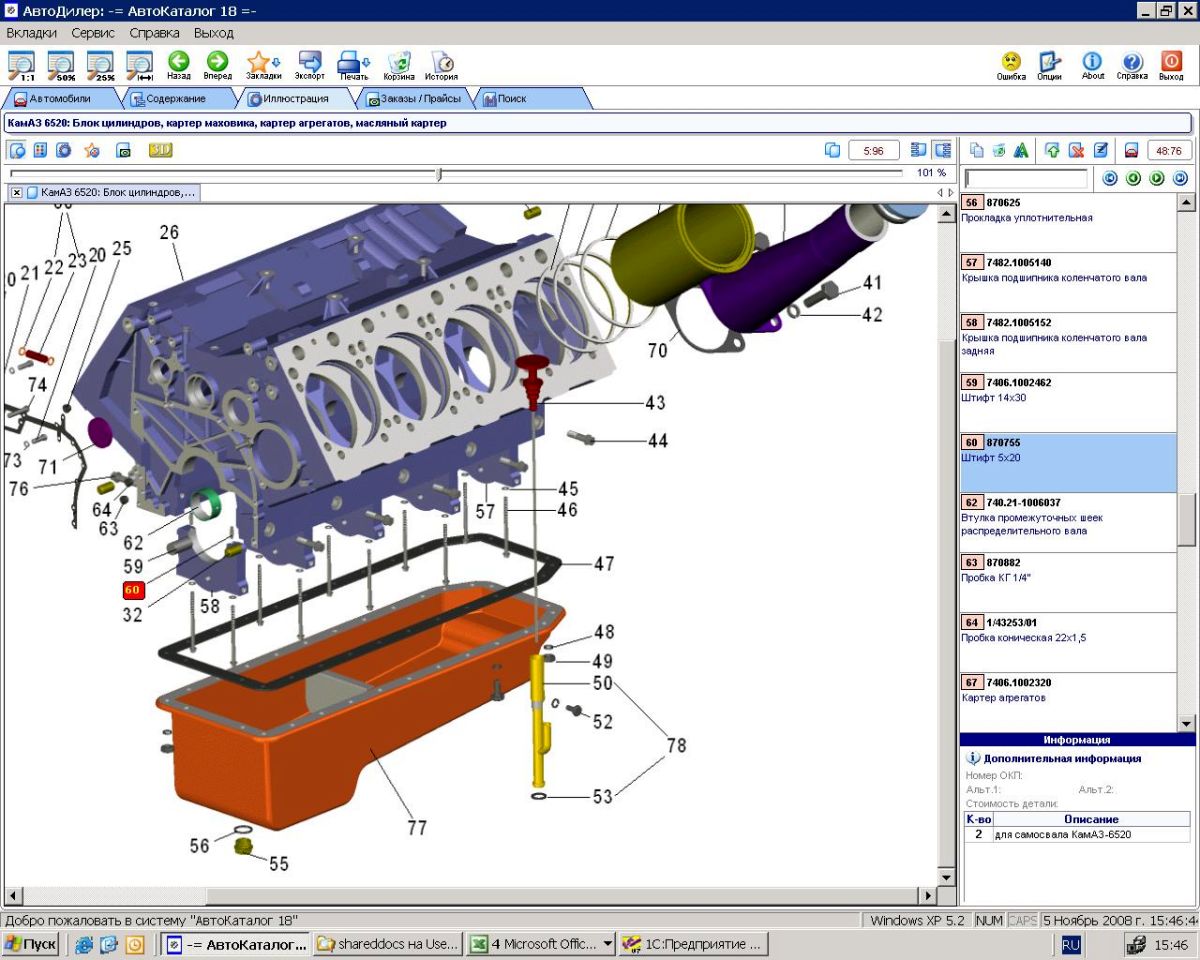1200x960 pixels.
Task: Click the red car icon beside 48:76
Action: tap(1132, 150)
